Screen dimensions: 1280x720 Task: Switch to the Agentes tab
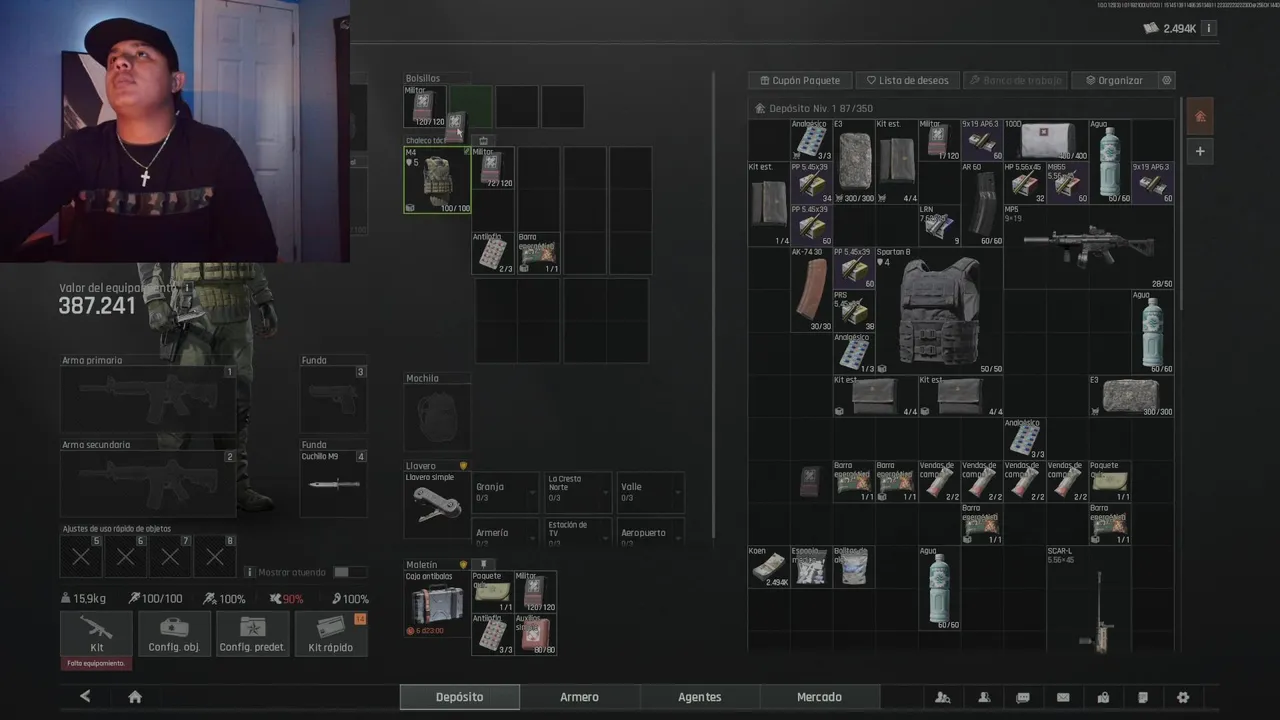click(x=700, y=697)
